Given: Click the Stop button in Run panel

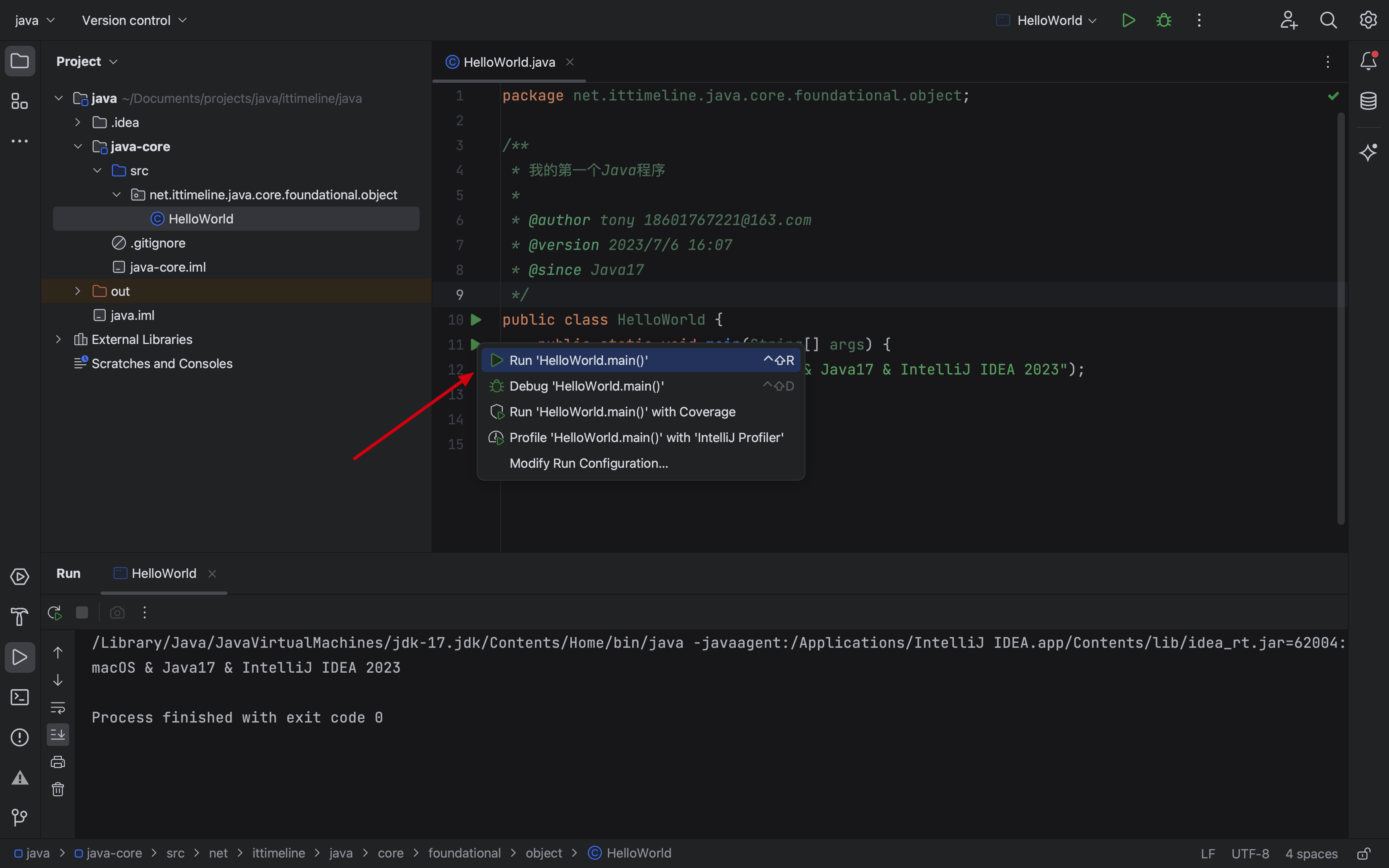Looking at the screenshot, I should coord(82,612).
